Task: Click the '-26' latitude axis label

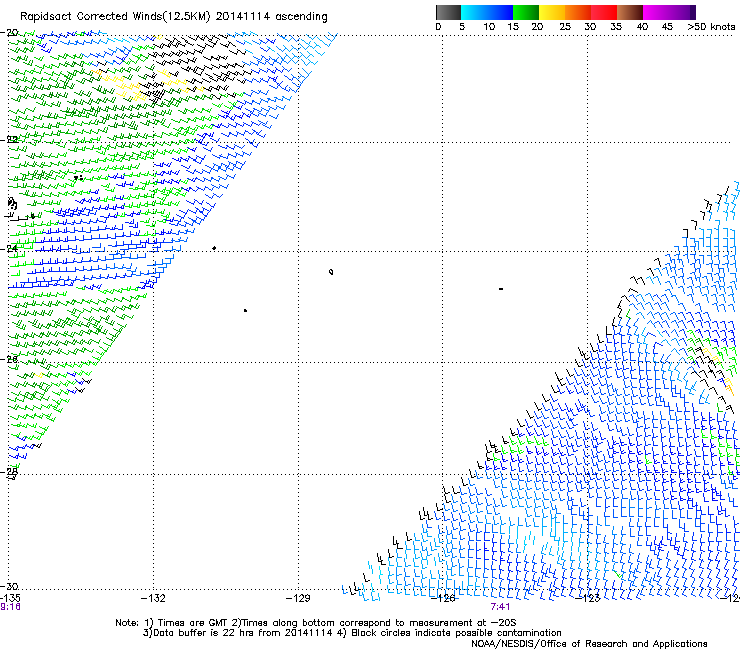Action: (x=9, y=359)
